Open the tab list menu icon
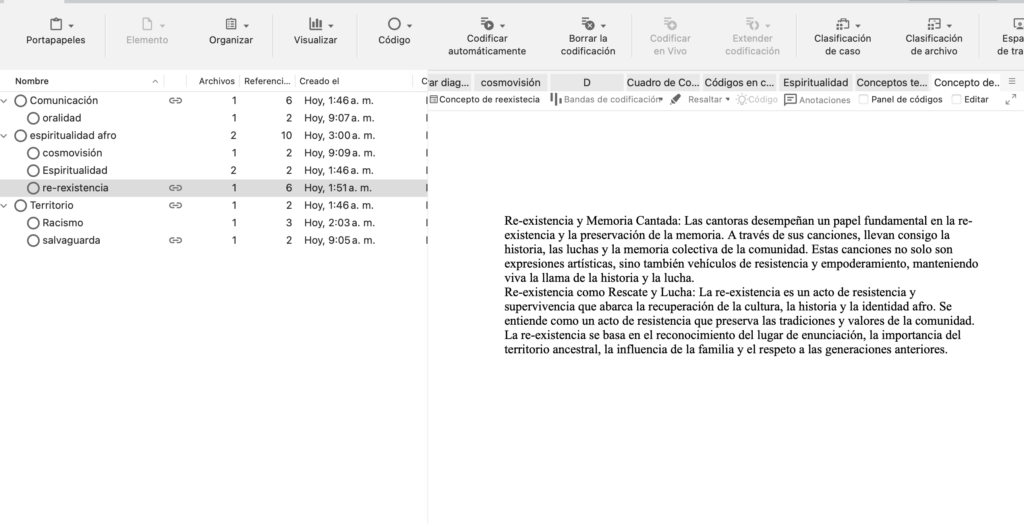The width and height of the screenshot is (1024, 524). point(1012,82)
